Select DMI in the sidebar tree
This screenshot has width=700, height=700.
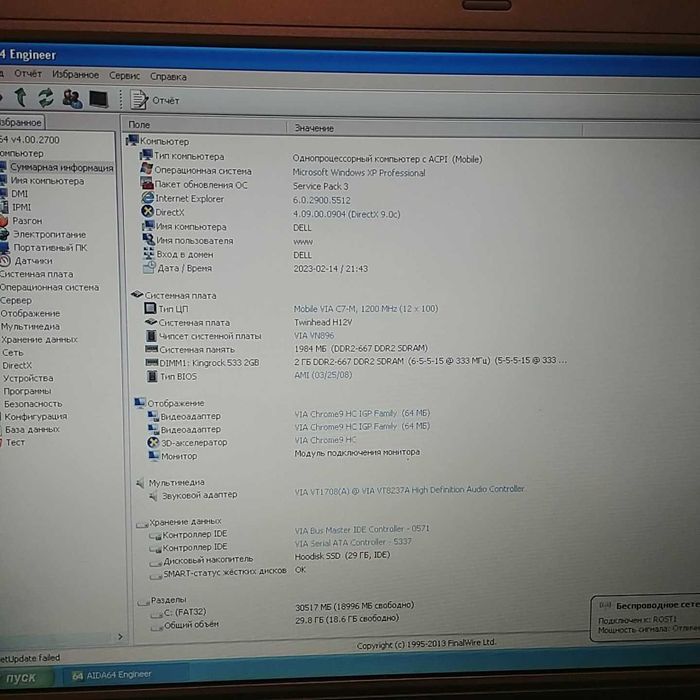19,194
